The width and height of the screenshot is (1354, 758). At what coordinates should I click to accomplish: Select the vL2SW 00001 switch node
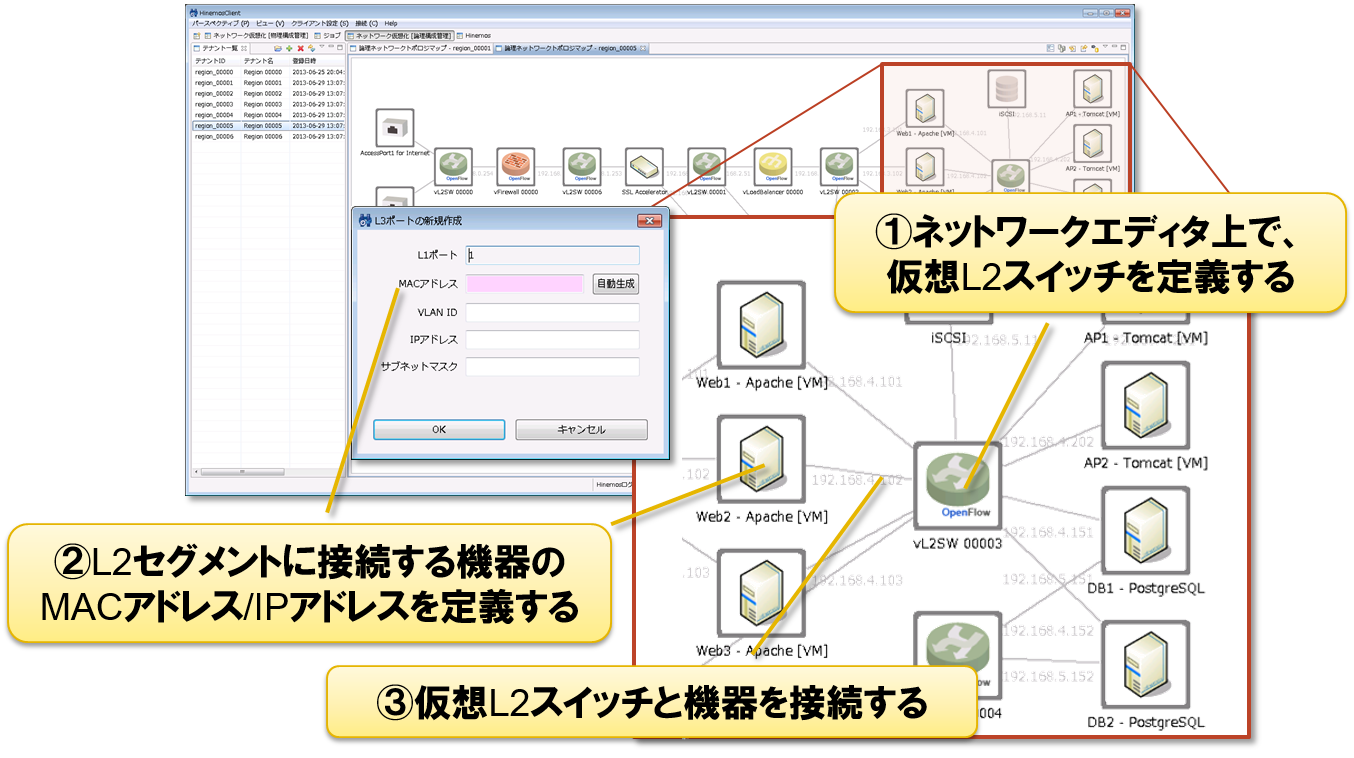707,166
